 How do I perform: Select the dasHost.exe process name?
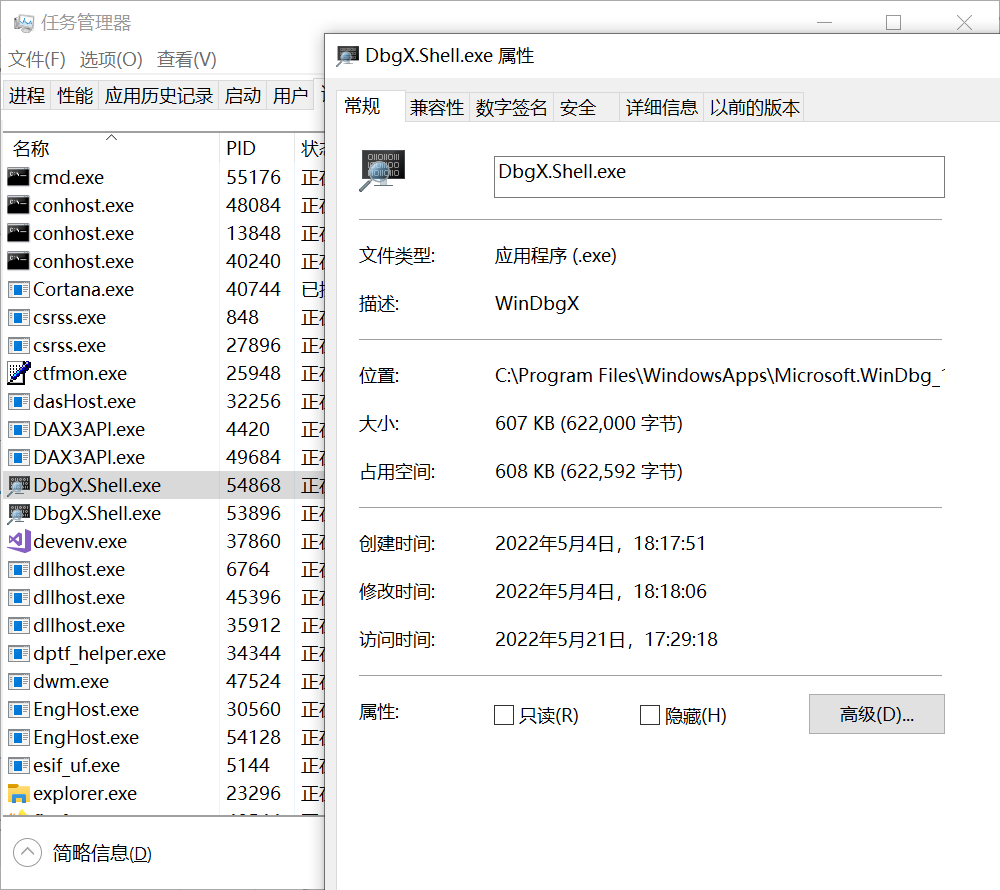pyautogui.click(x=84, y=402)
